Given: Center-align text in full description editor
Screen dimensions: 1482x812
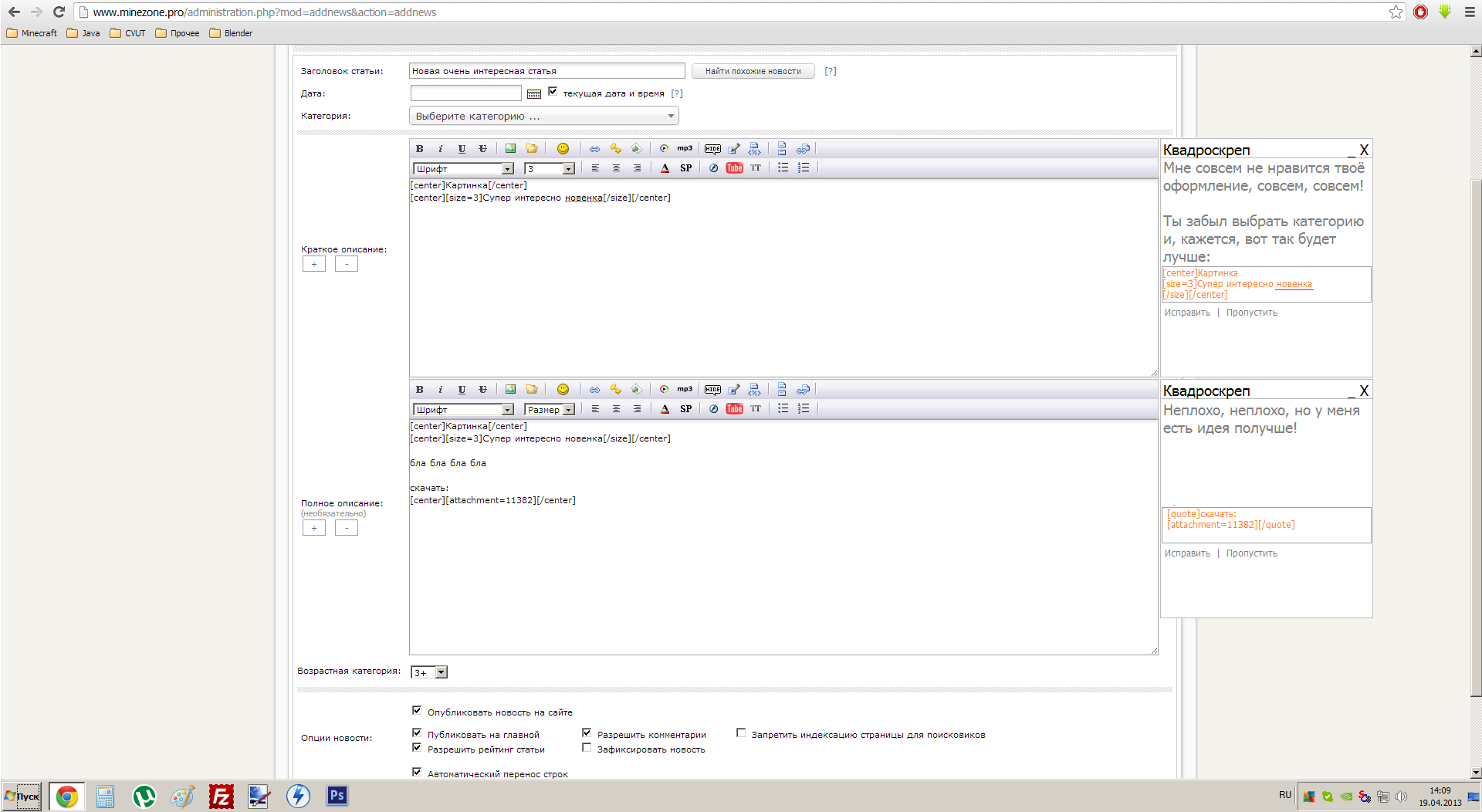Looking at the screenshot, I should 616,409.
